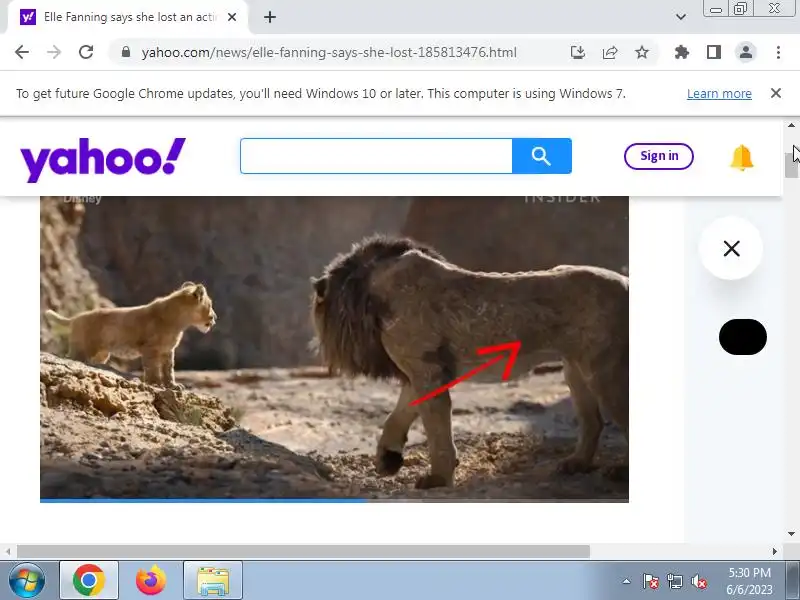This screenshot has width=800, height=600.
Task: Open the Windows Start menu
Action: pyautogui.click(x=27, y=581)
